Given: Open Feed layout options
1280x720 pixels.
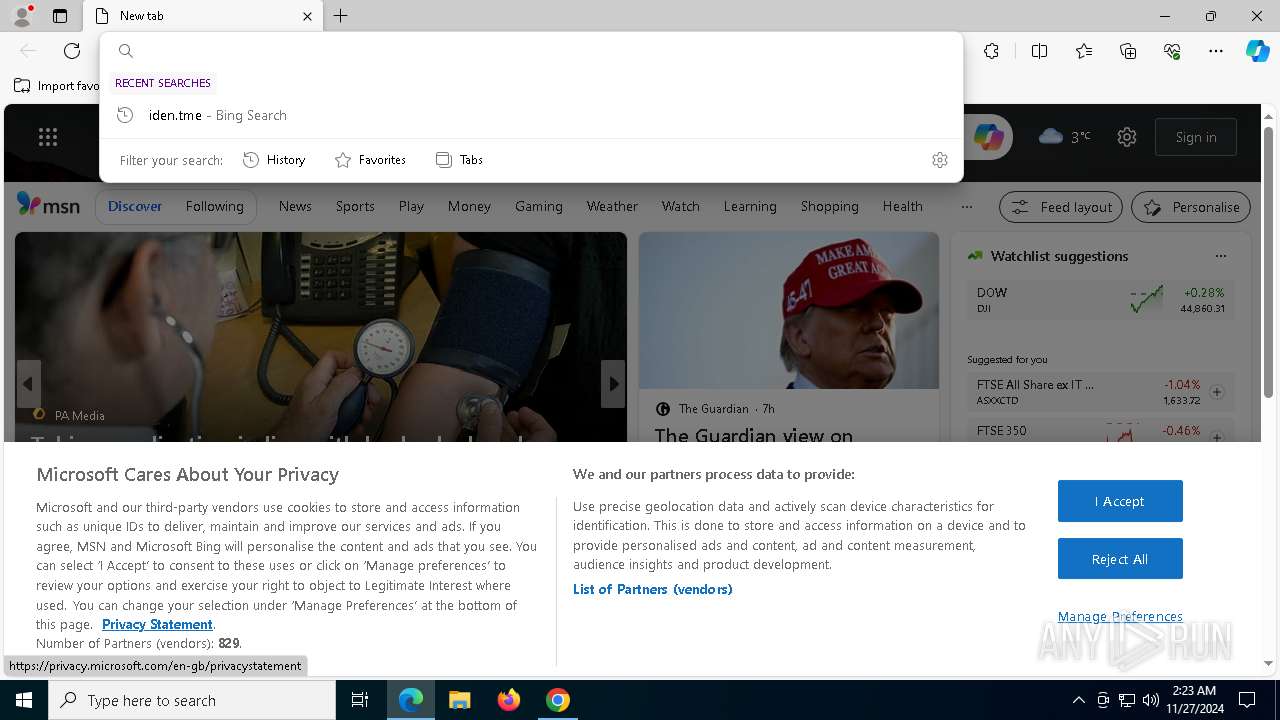Looking at the screenshot, I should click(x=1061, y=207).
